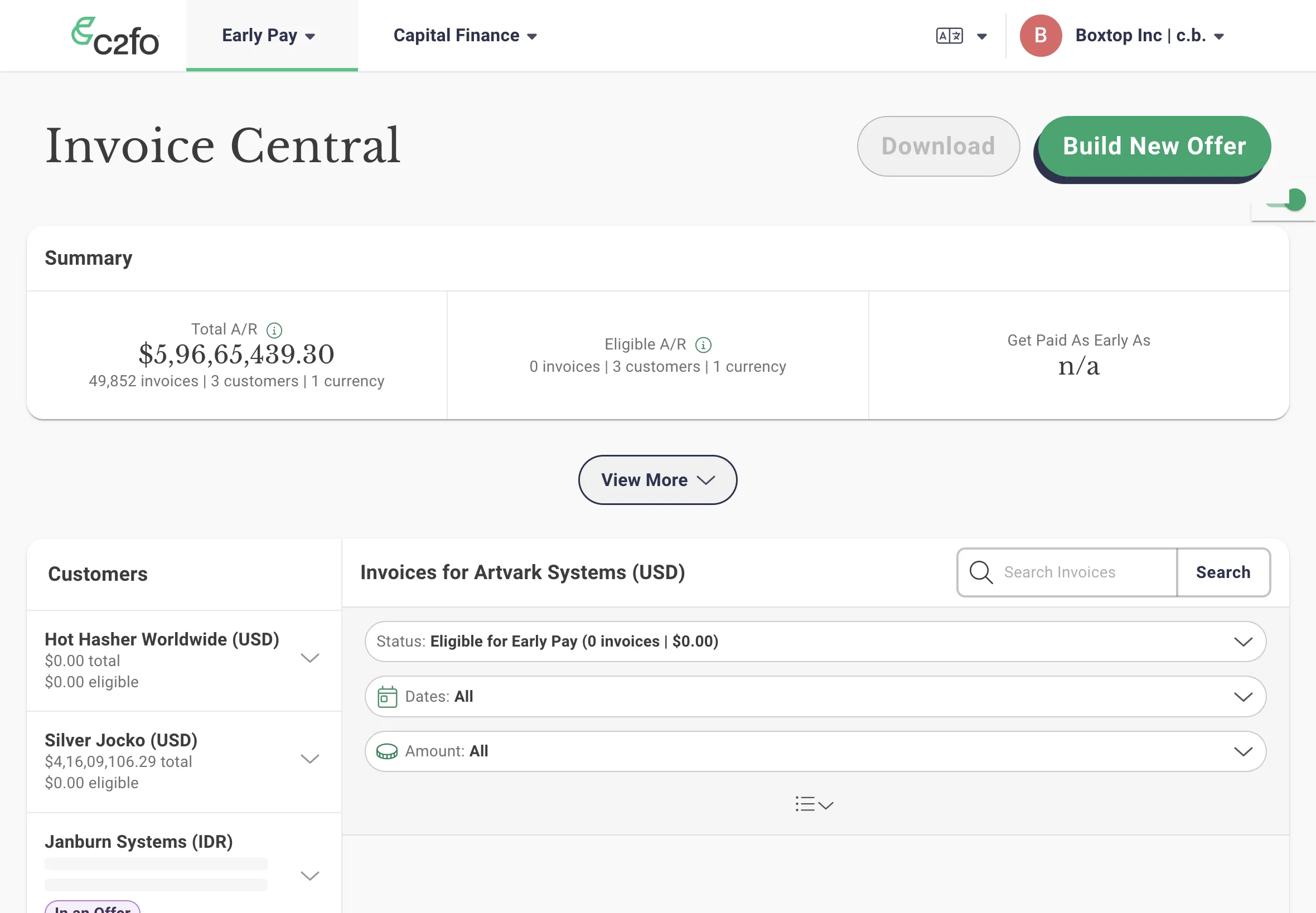Click the Invoices for Artvark Systems (USD) heading
Image resolution: width=1316 pixels, height=913 pixels.
pyautogui.click(x=522, y=572)
